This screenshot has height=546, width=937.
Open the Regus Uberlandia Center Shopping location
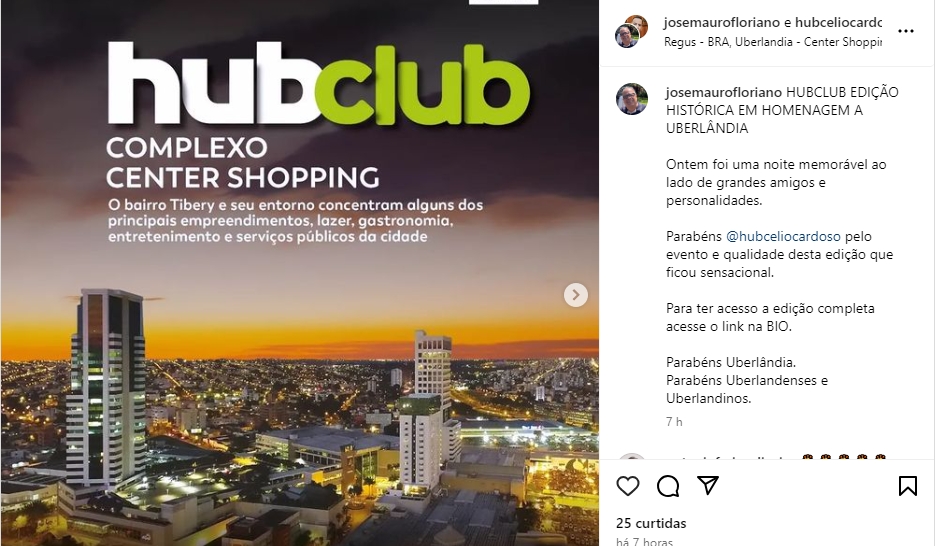coord(773,42)
